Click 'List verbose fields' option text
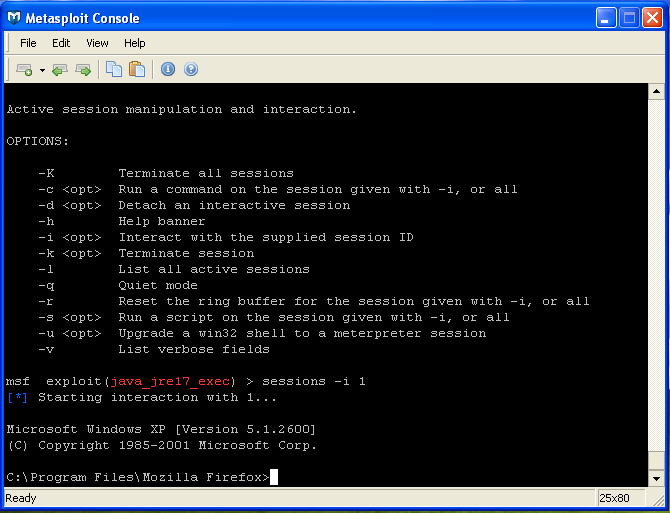This screenshot has width=670, height=513. coord(194,349)
